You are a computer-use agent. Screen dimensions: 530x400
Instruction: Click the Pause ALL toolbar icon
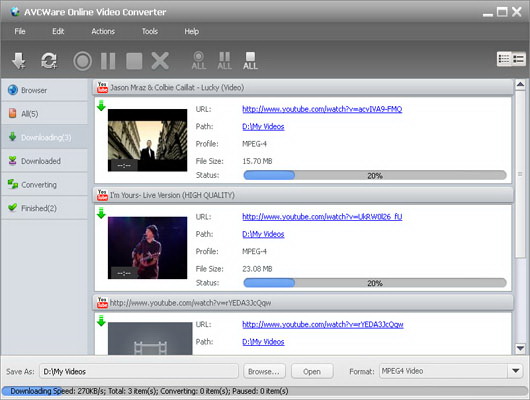pyautogui.click(x=224, y=61)
